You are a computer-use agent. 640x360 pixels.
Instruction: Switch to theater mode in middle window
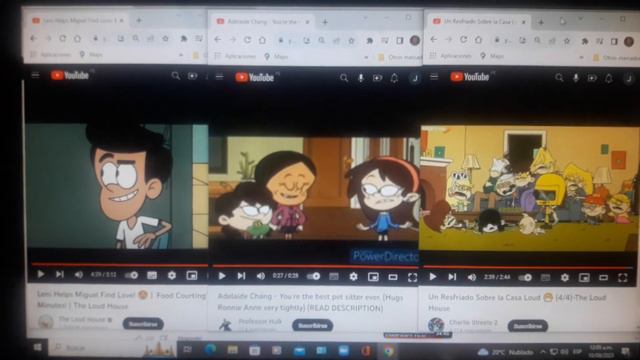(x=393, y=278)
